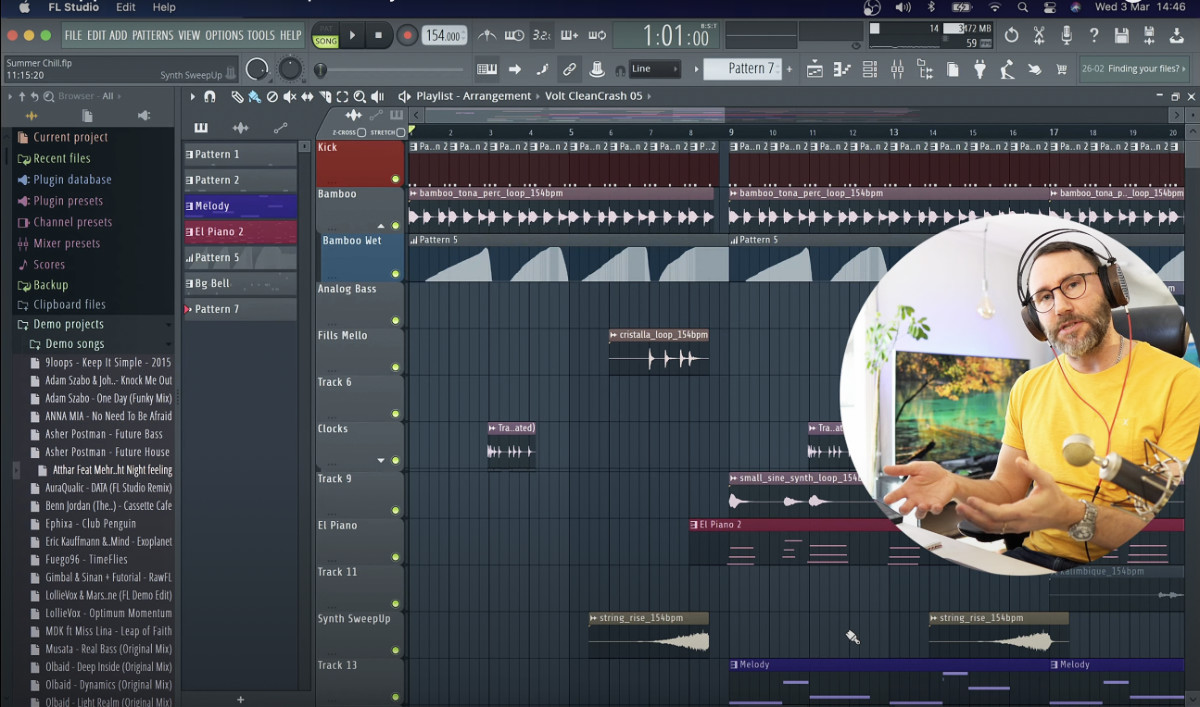Open the tempo tapper icon
The width and height of the screenshot is (1200, 707).
point(1006,69)
